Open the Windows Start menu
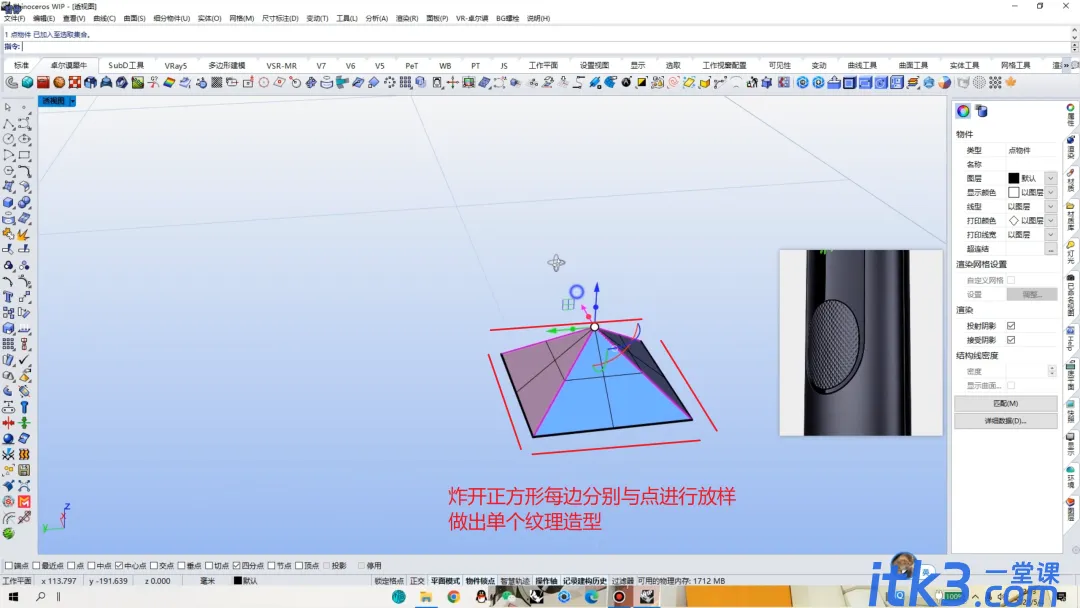Screen dimensions: 1080x608 (x=13, y=597)
